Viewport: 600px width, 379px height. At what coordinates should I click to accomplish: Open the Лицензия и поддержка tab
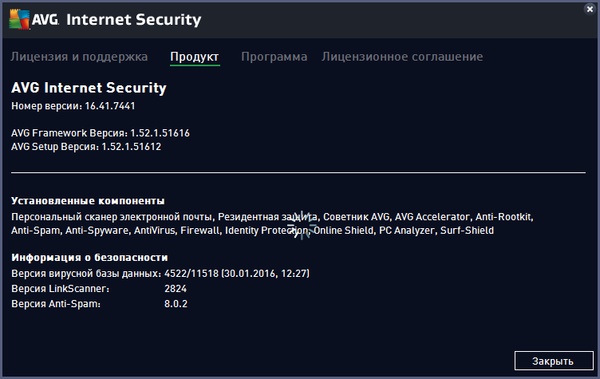79,57
